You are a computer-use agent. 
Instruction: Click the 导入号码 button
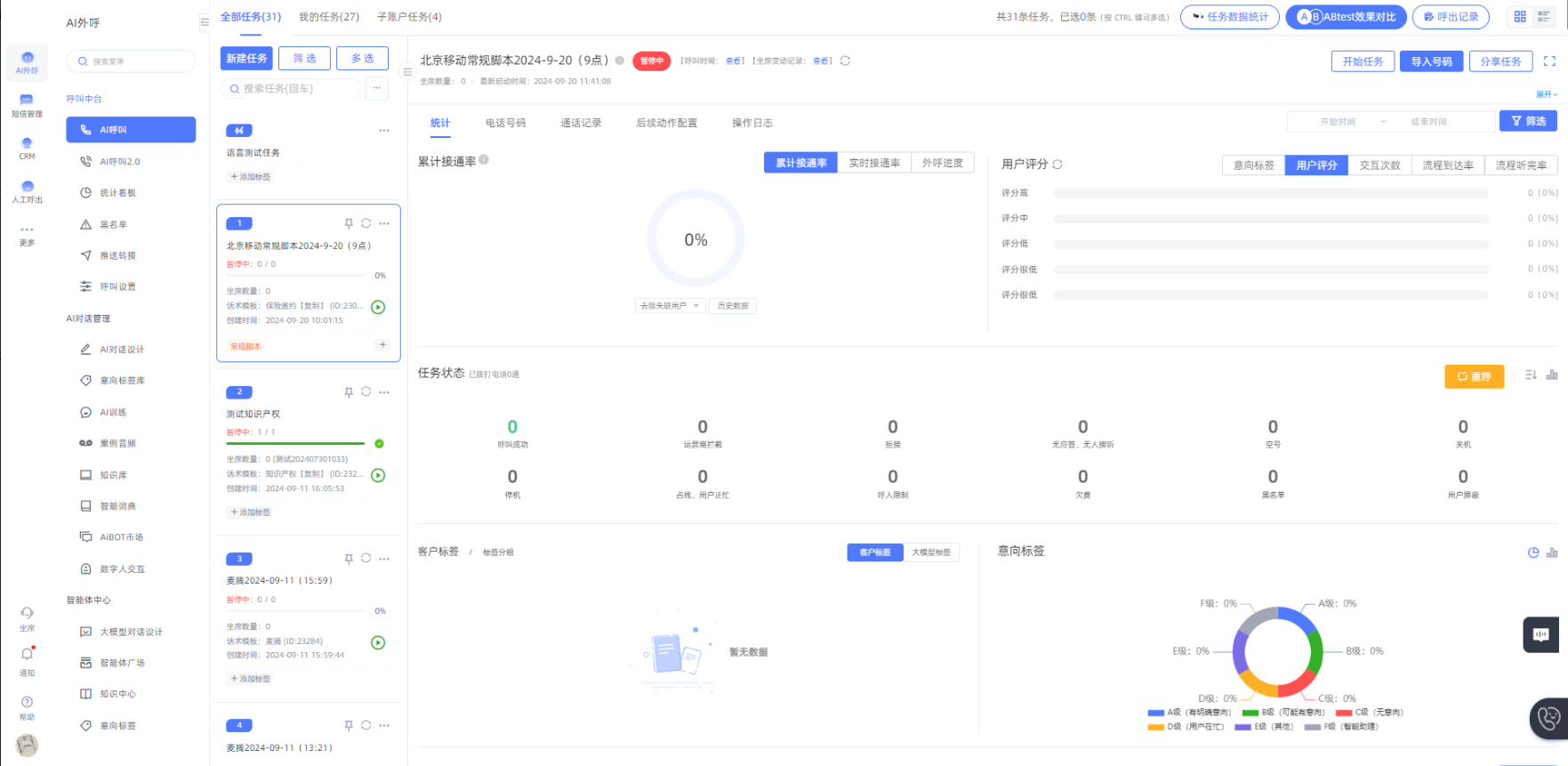1431,61
